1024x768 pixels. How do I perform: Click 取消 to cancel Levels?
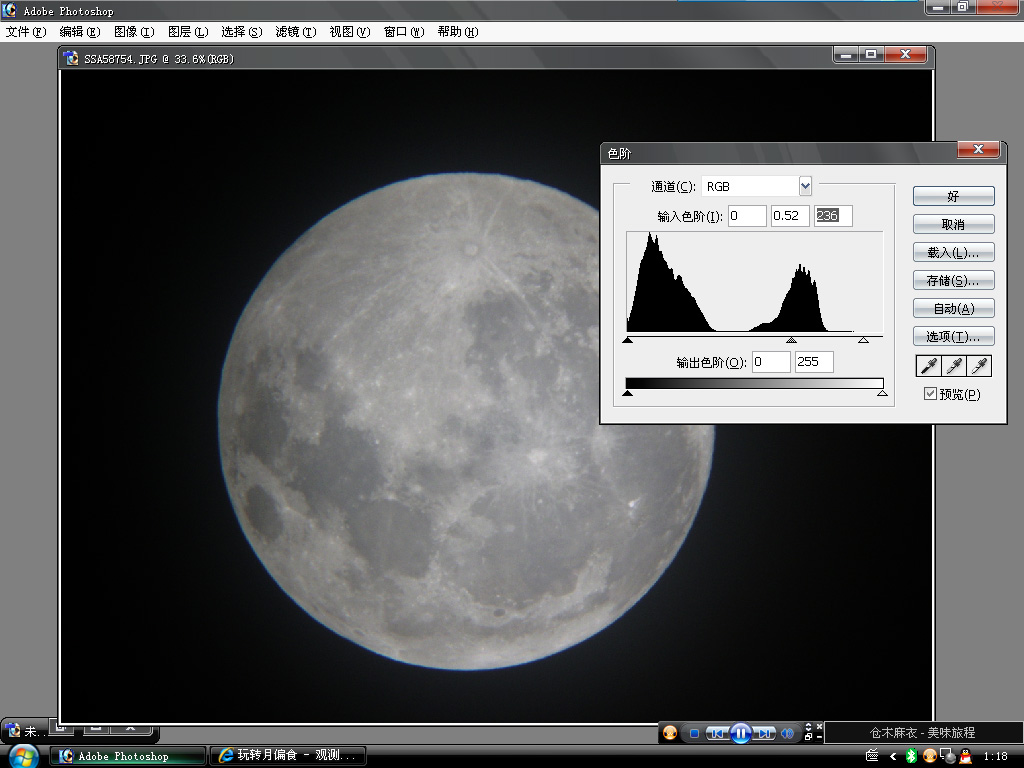[953, 224]
